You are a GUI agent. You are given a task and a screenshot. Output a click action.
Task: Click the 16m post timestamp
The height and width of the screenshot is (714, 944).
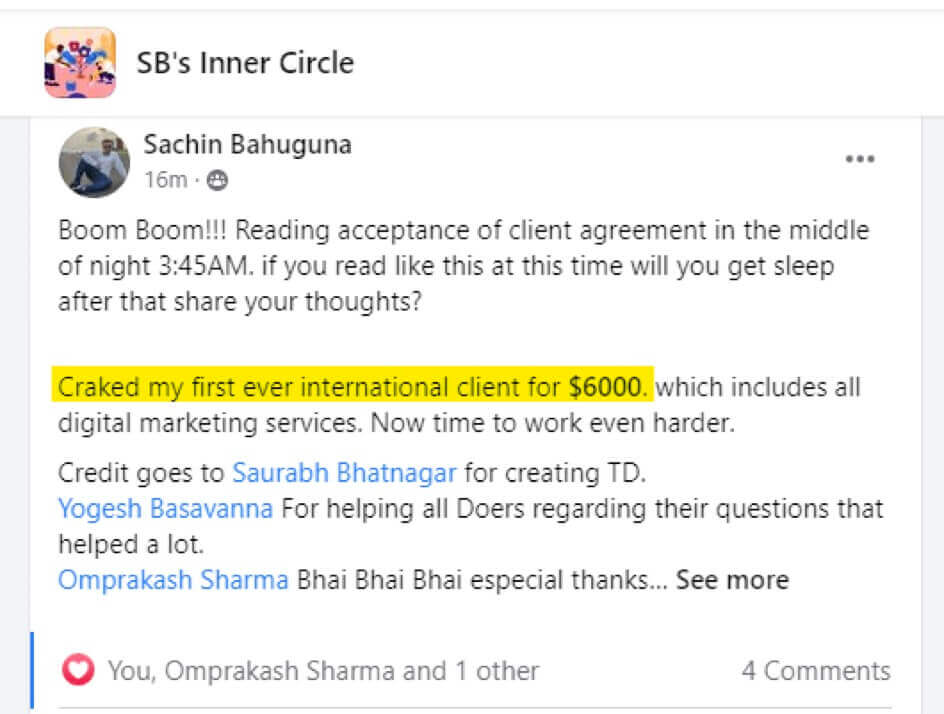click(165, 180)
